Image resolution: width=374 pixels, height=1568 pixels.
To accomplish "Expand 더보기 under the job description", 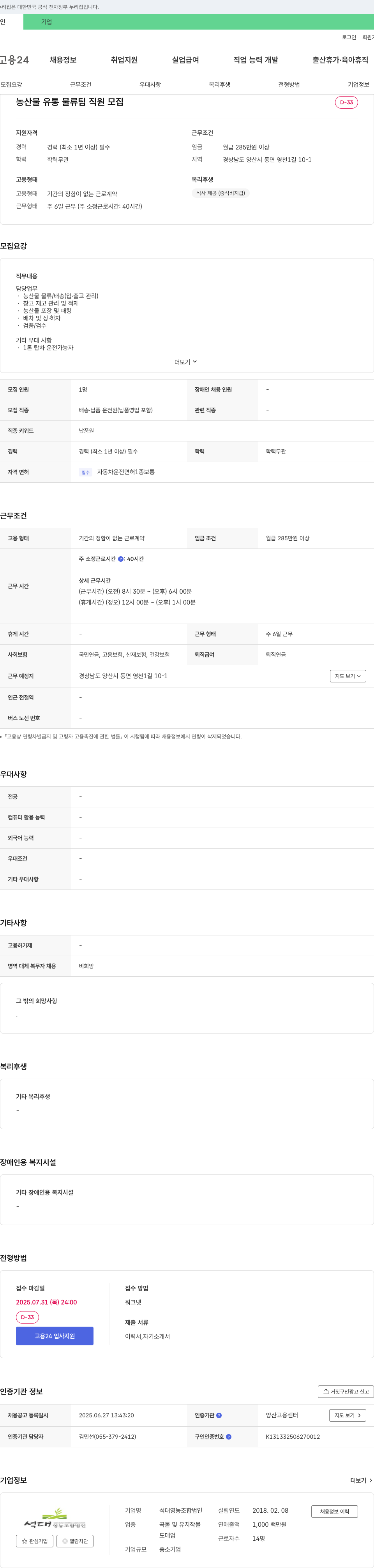I will (186, 362).
